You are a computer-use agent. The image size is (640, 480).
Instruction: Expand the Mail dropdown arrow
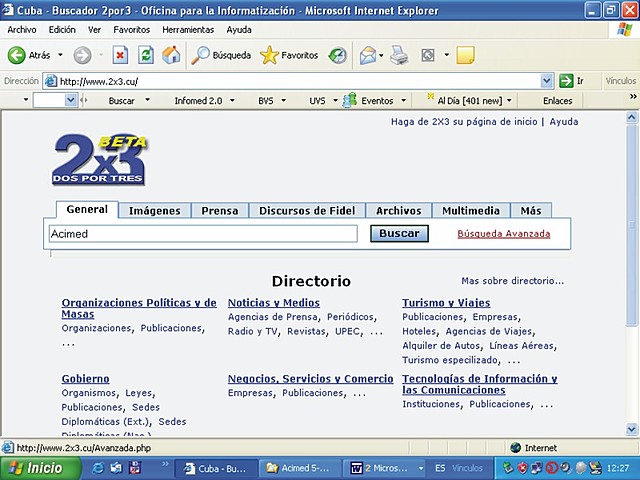[381, 55]
